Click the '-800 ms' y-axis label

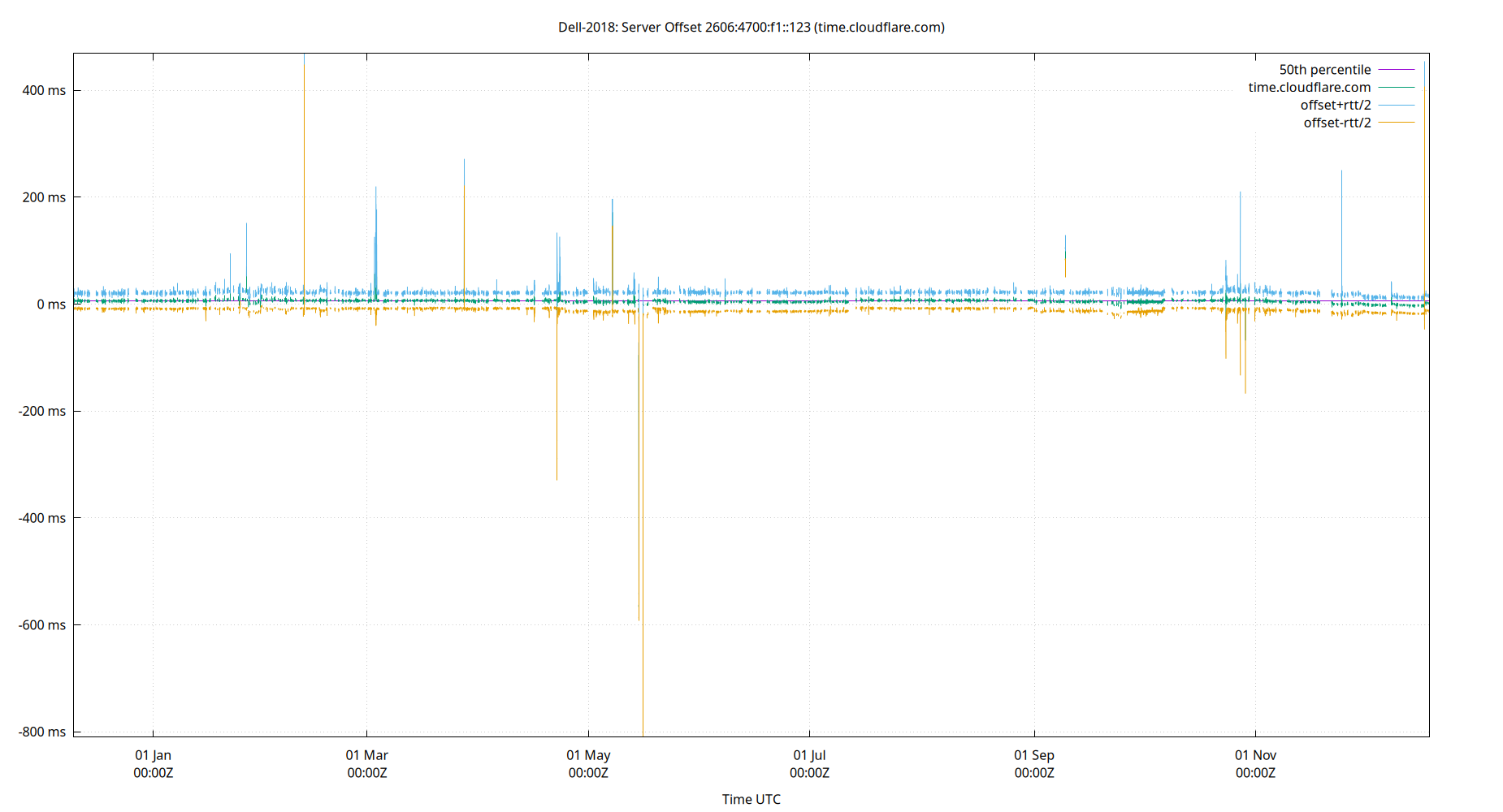point(42,732)
